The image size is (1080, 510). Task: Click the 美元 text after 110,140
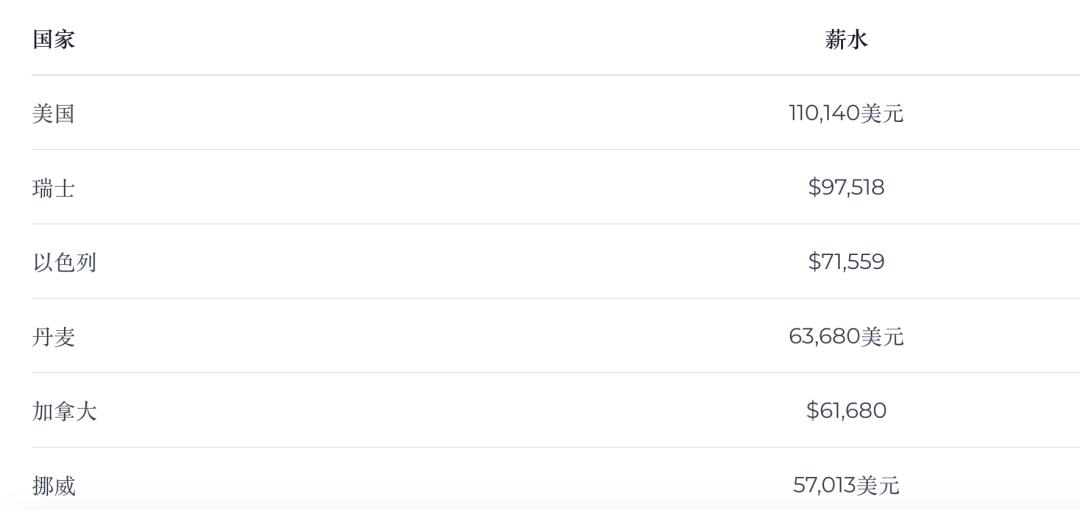point(882,113)
